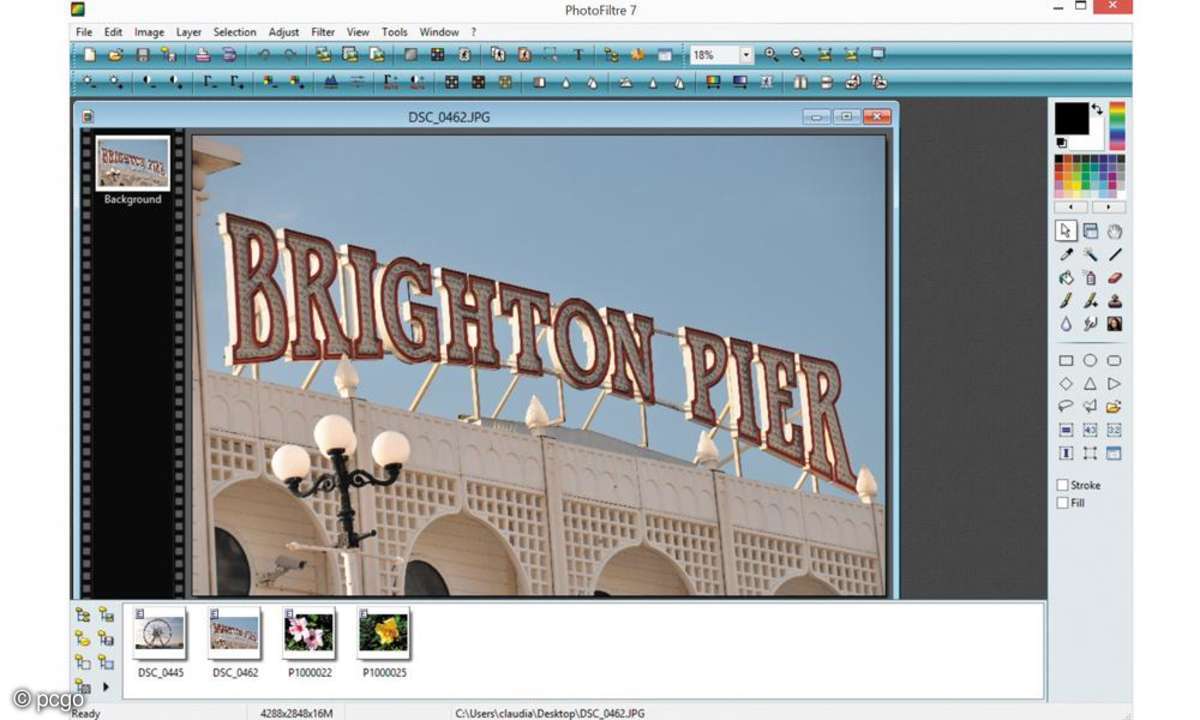
Task: Select the Background layer thumbnail
Action: tap(132, 164)
